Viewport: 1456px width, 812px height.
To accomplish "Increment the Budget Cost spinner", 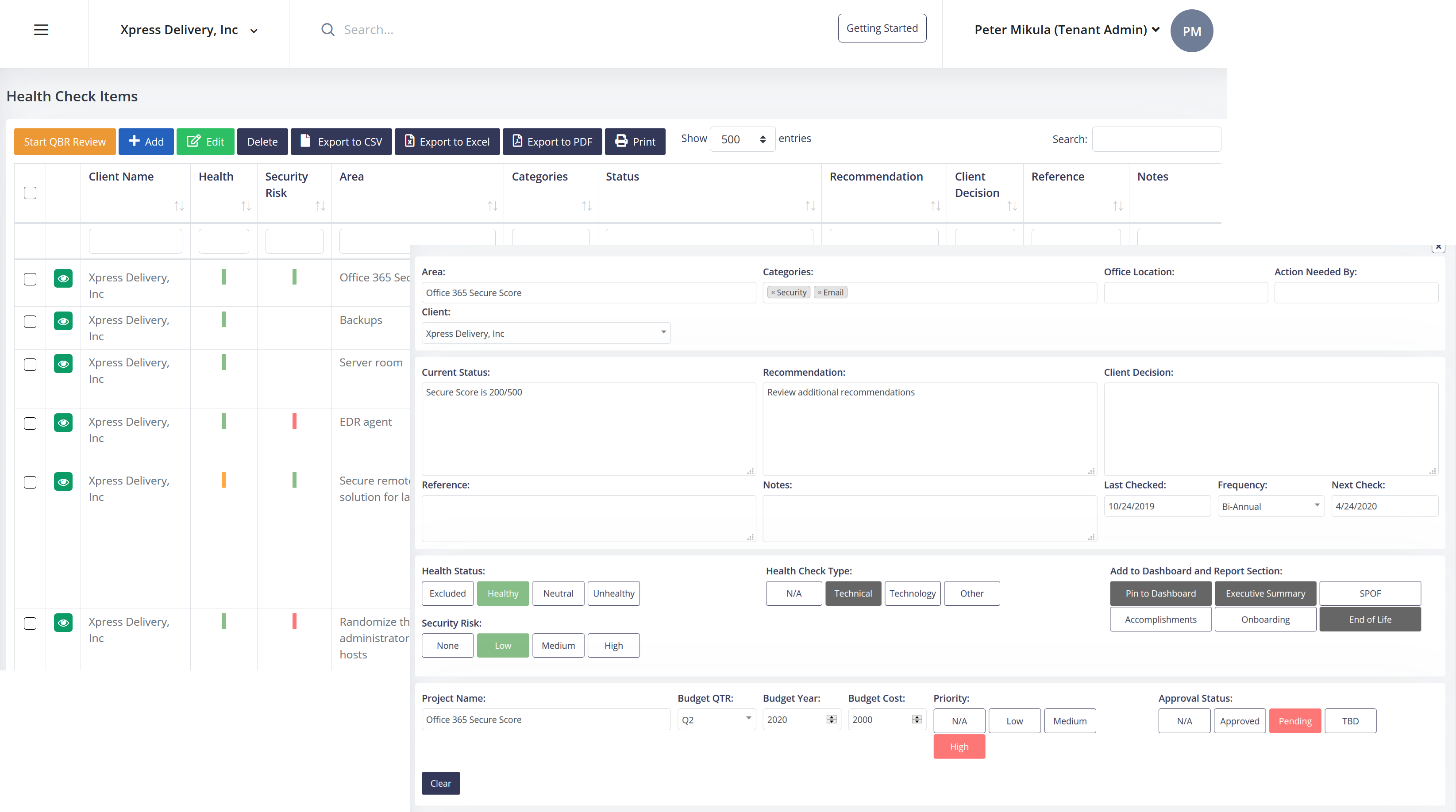I will point(917,717).
